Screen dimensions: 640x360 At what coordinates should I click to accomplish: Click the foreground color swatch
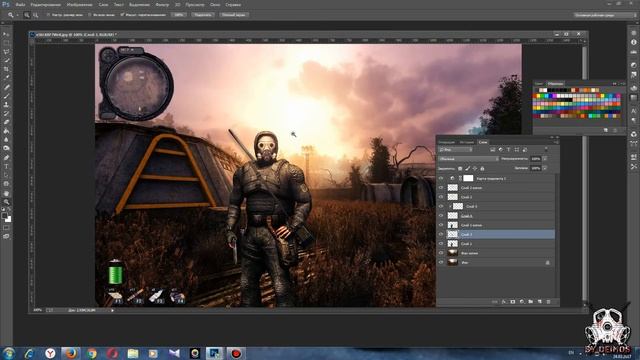coord(4,215)
